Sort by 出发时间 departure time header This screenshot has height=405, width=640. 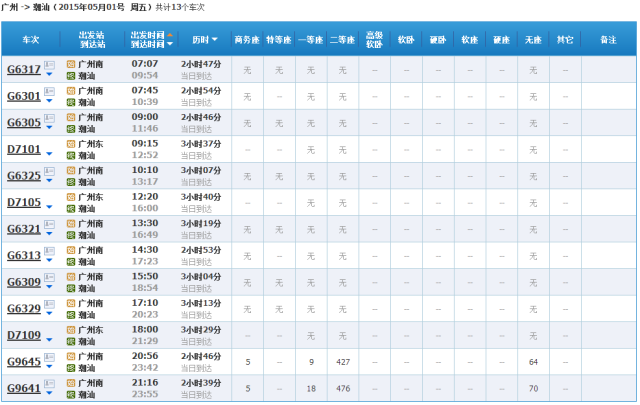point(150,35)
